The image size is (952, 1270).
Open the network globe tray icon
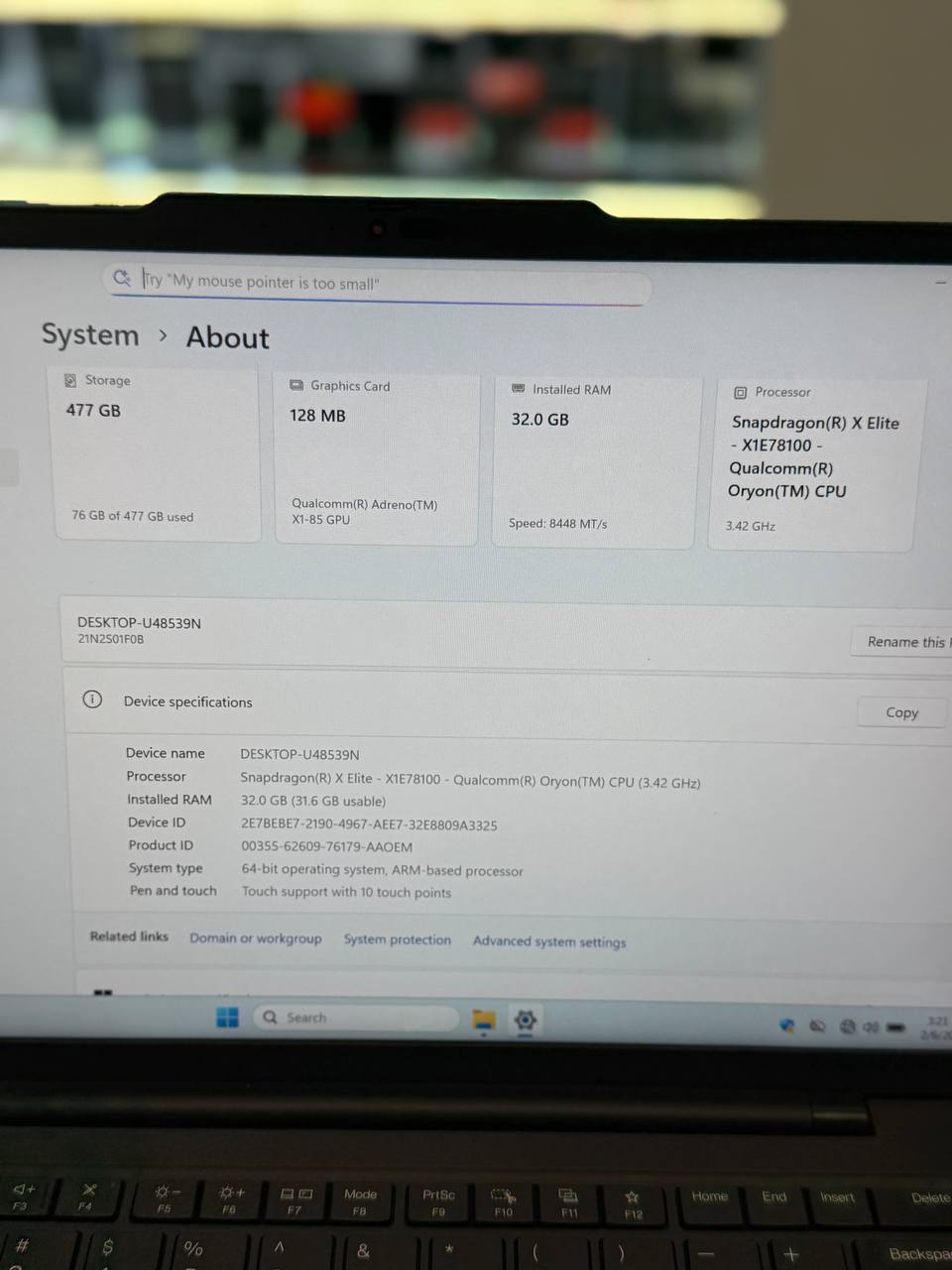[x=847, y=1027]
